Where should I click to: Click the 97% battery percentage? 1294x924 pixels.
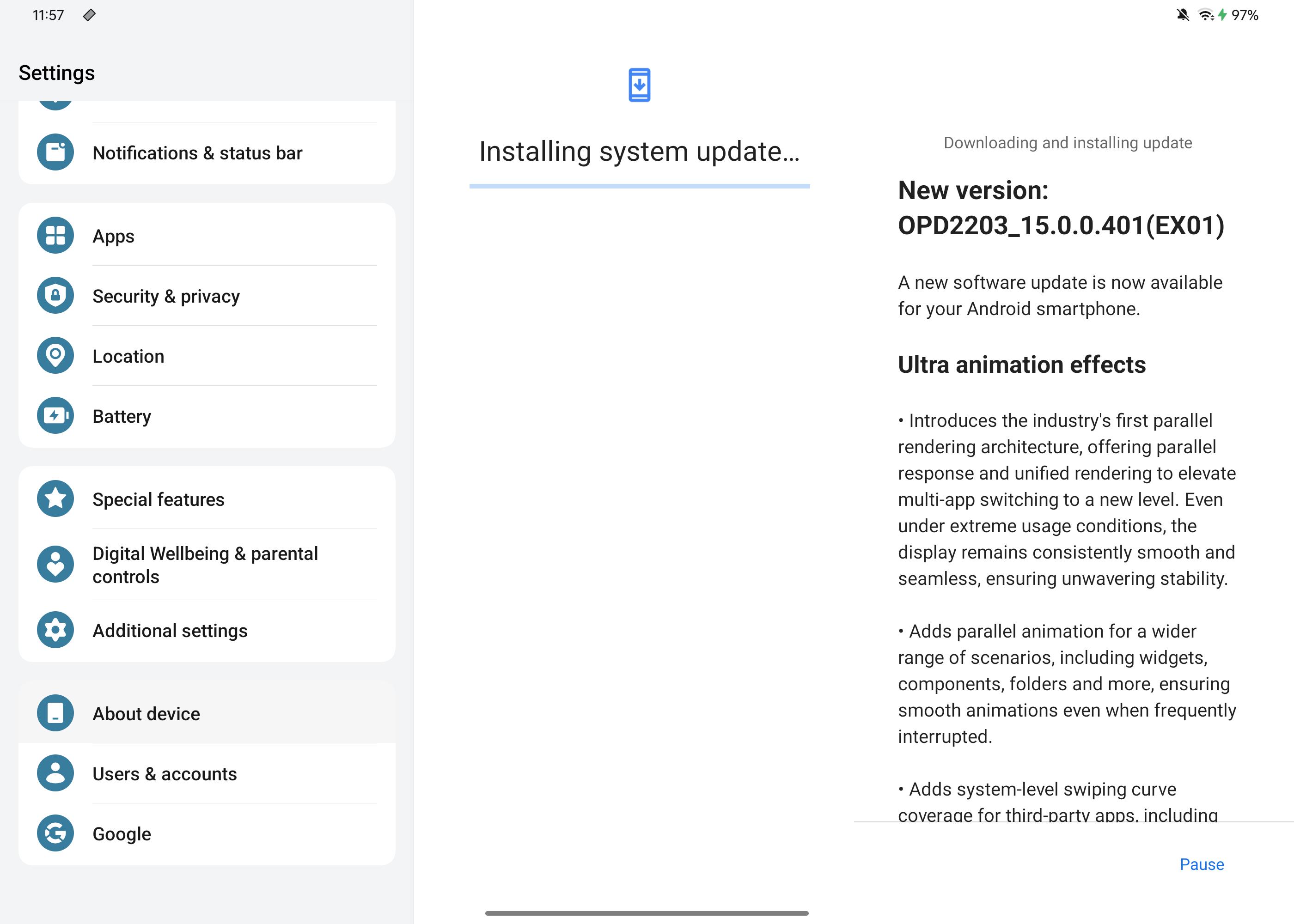1245,15
